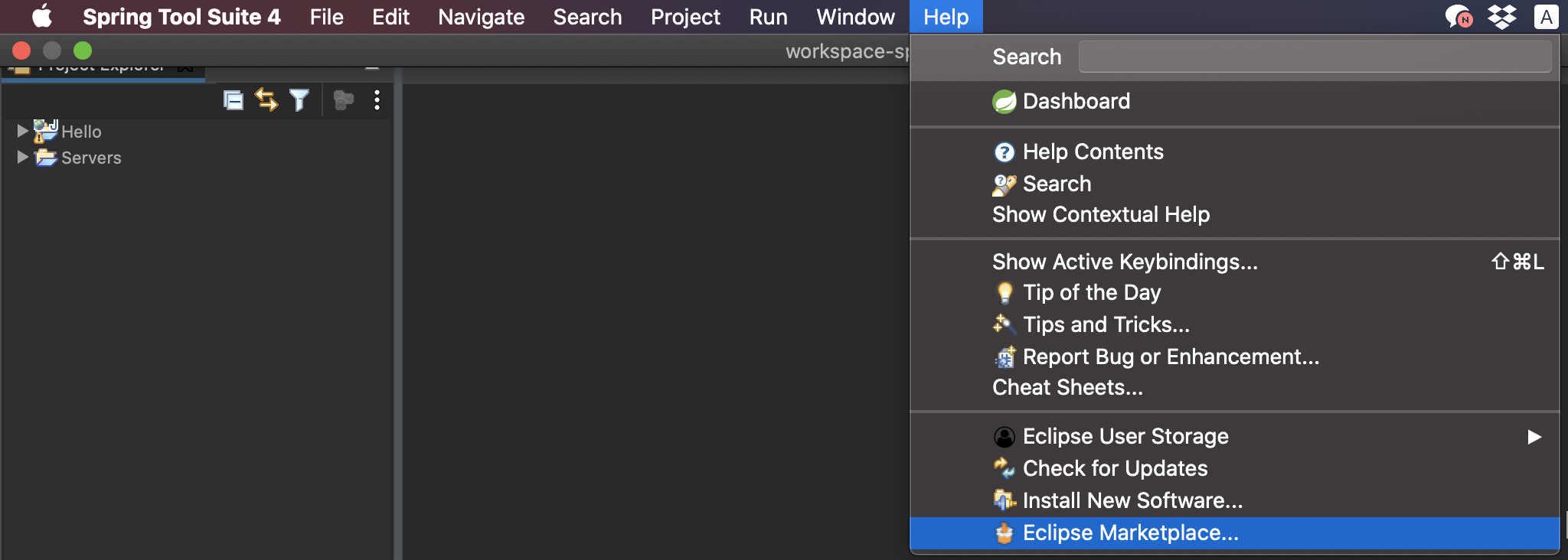Click the Eclipse User Storage submenu arrow

click(1534, 437)
